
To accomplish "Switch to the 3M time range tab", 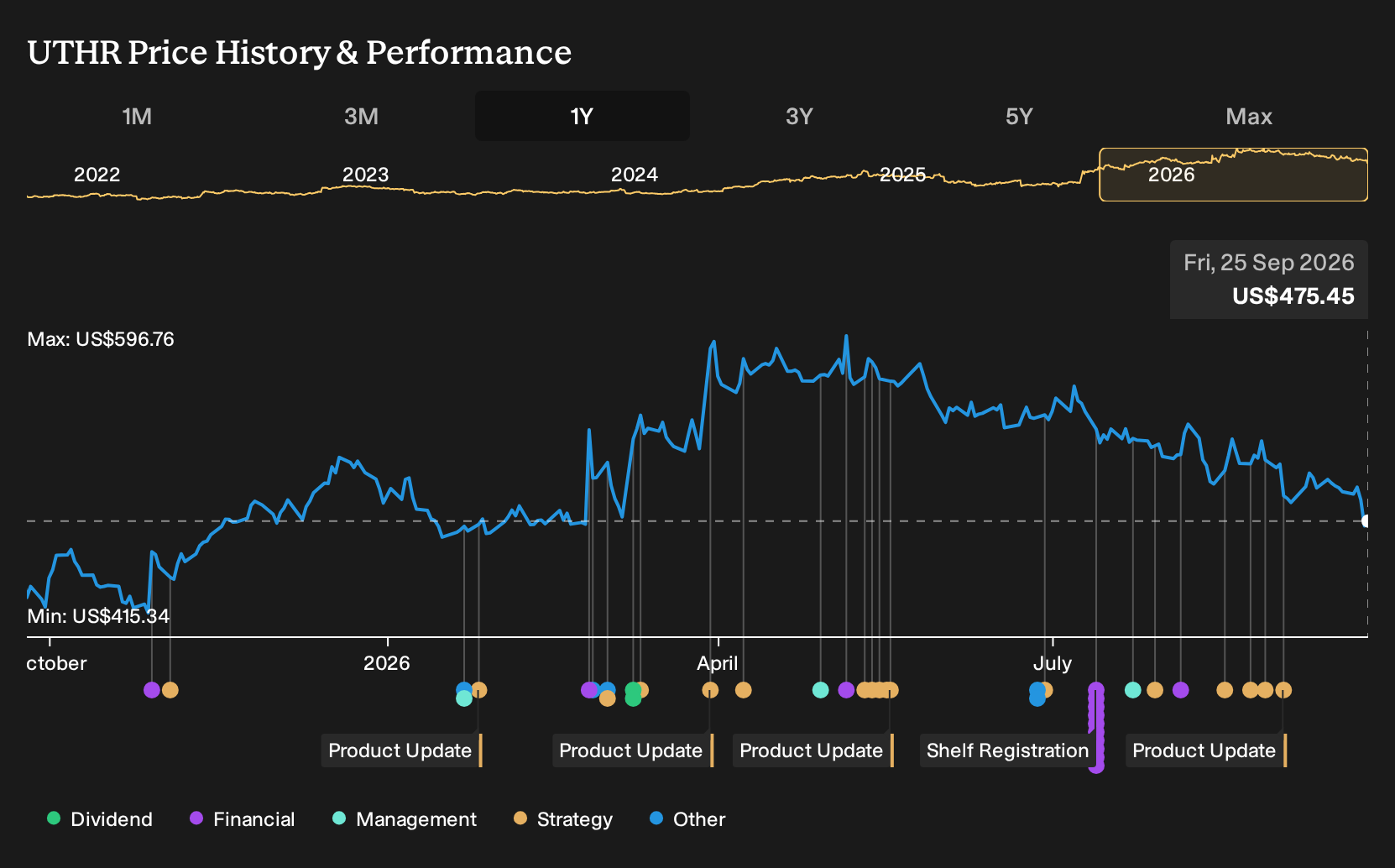I will click(x=361, y=117).
